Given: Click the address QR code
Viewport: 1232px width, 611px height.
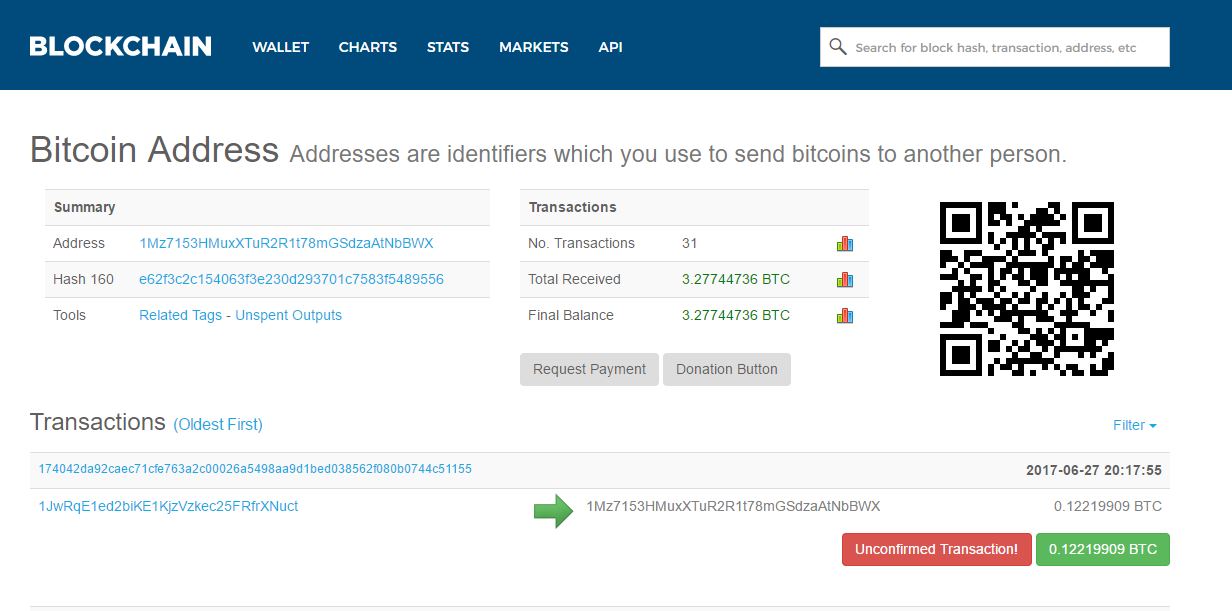Looking at the screenshot, I should [x=1027, y=289].
